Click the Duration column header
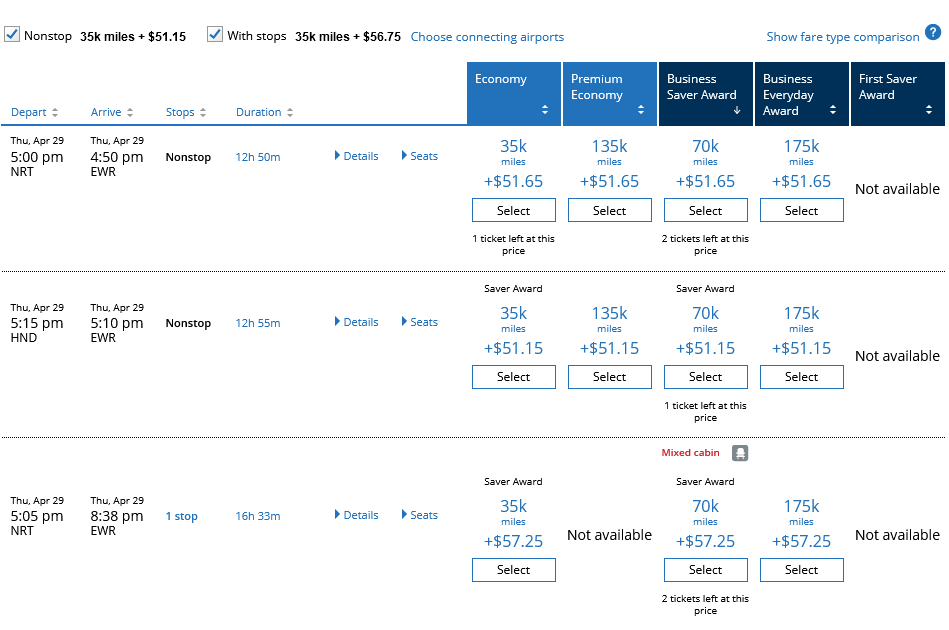949x630 pixels. (258, 113)
